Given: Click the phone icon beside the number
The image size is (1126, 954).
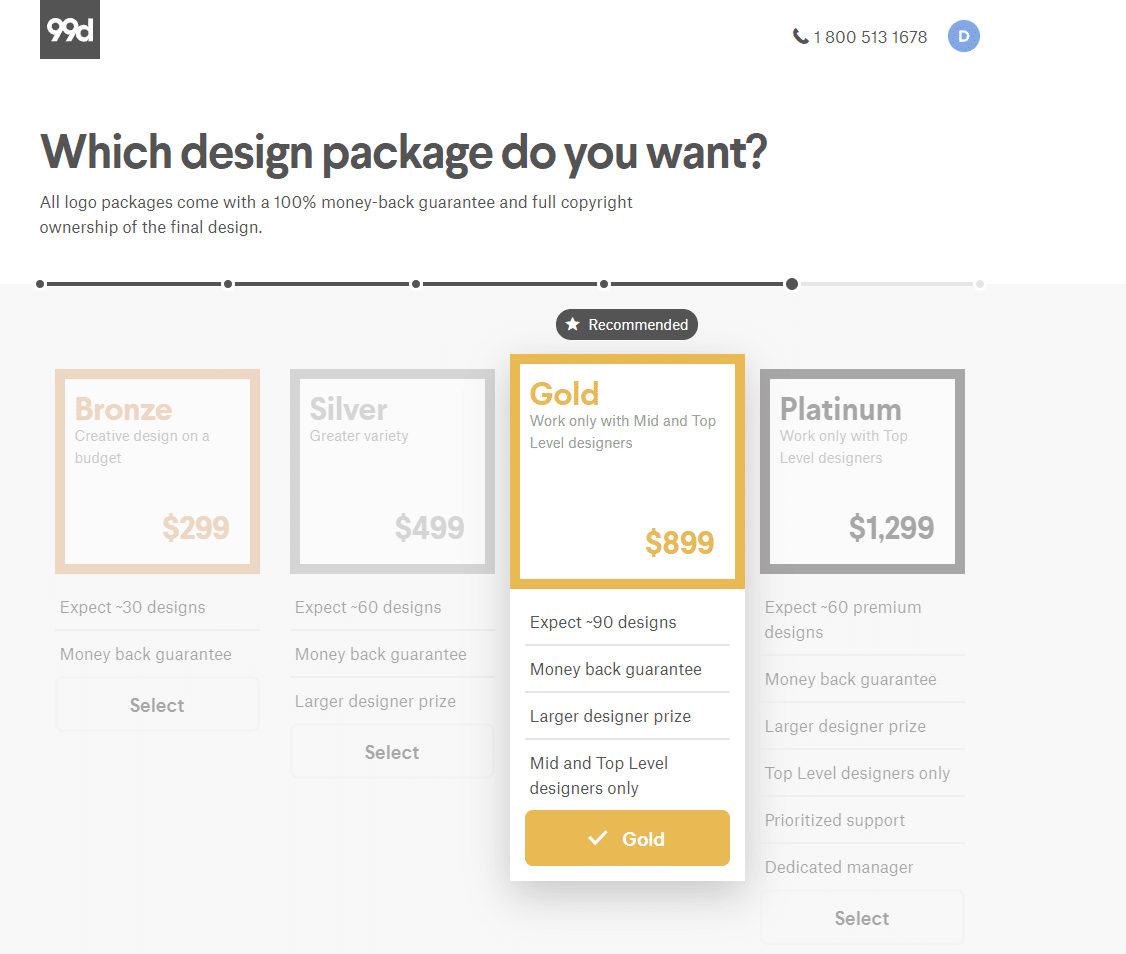Looking at the screenshot, I should (800, 36).
